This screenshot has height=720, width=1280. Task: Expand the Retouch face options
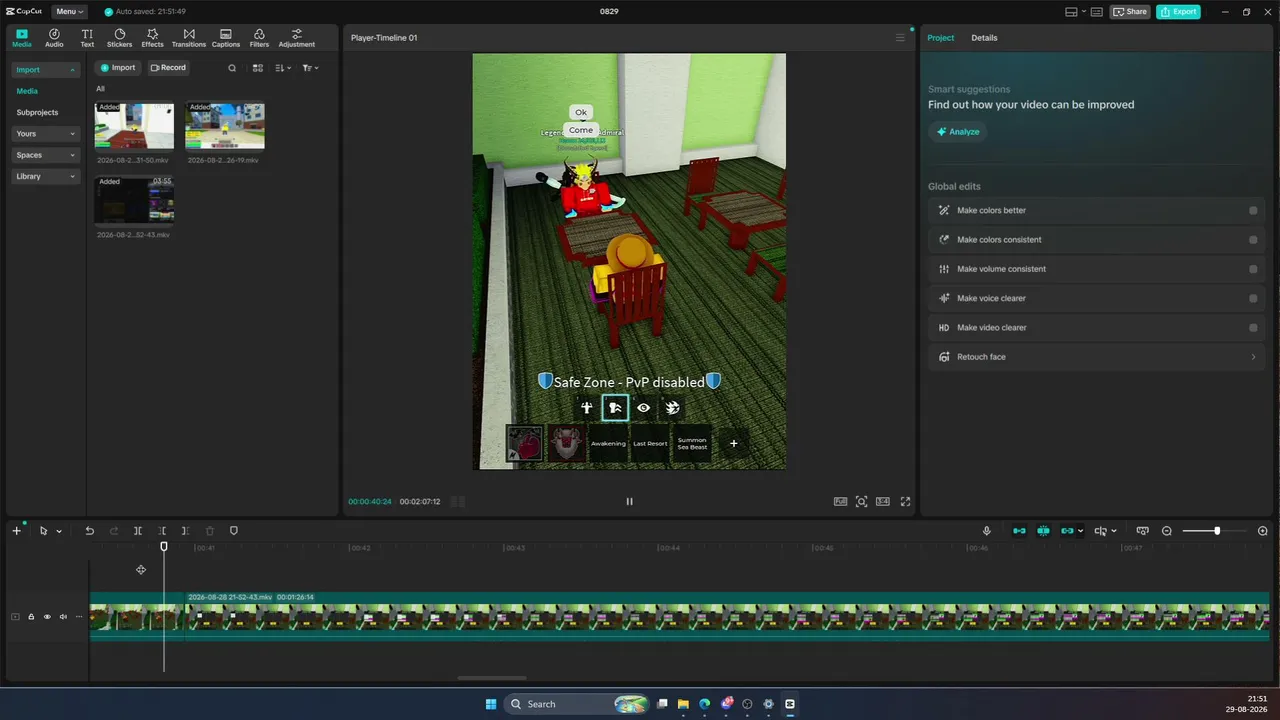(1253, 357)
